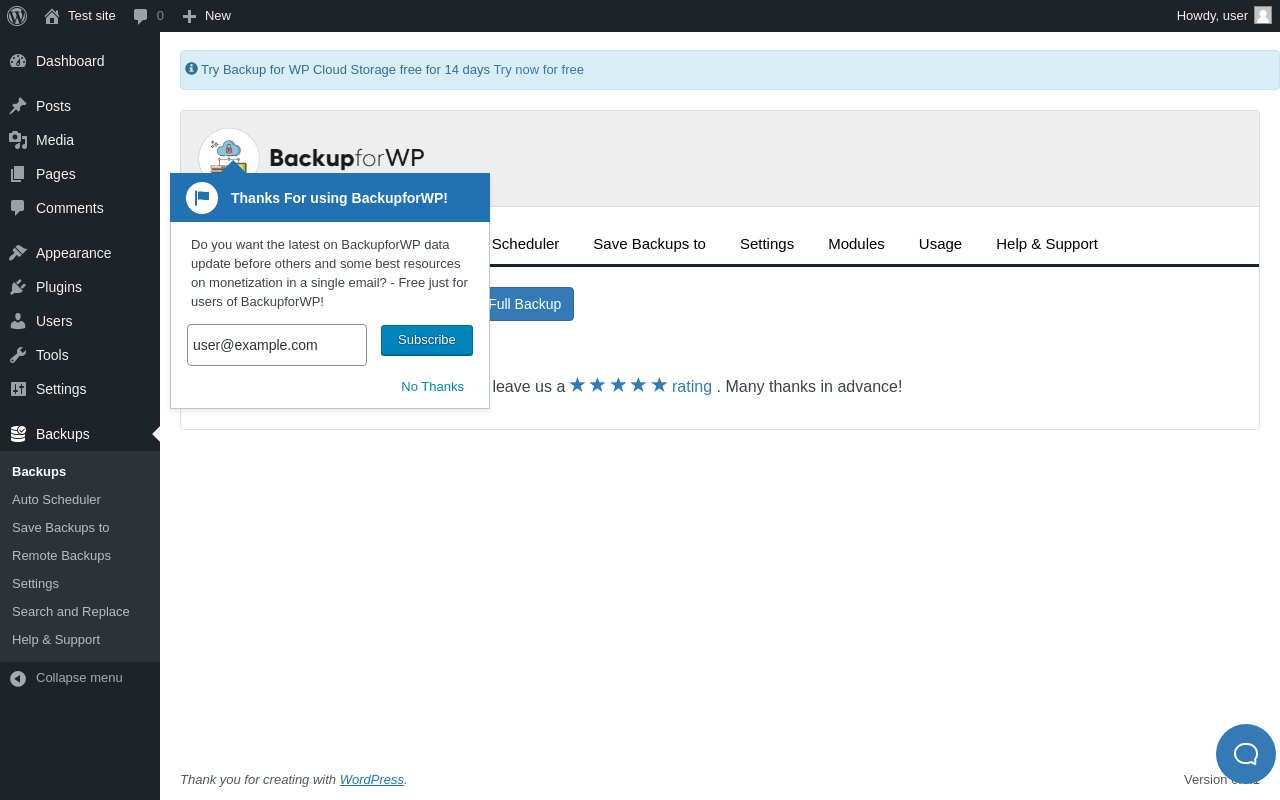
Task: Click the flag icon in popup header
Action: (202, 198)
